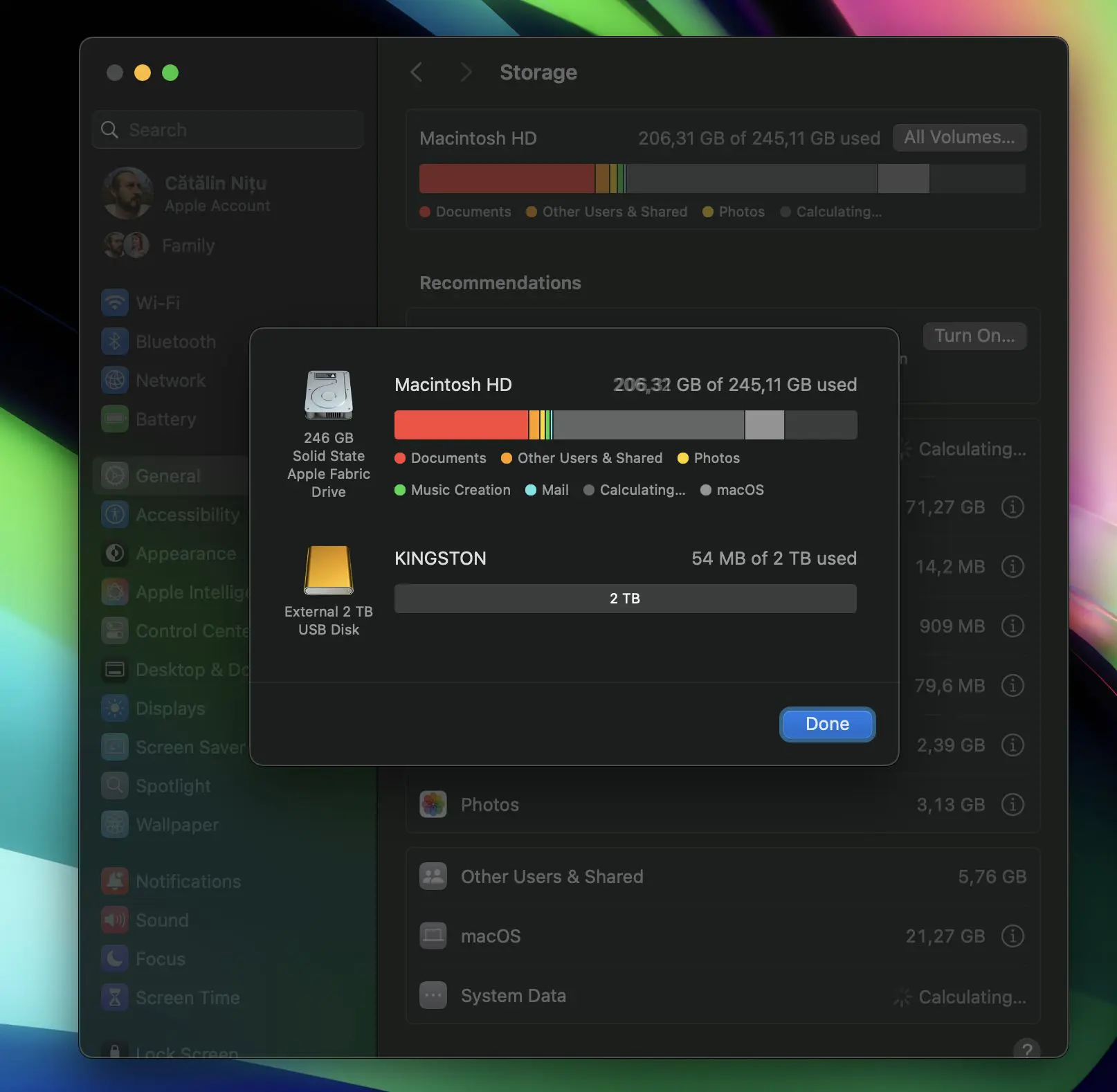The width and height of the screenshot is (1117, 1092).
Task: Focus the Search field in sidebar
Action: pos(228,129)
